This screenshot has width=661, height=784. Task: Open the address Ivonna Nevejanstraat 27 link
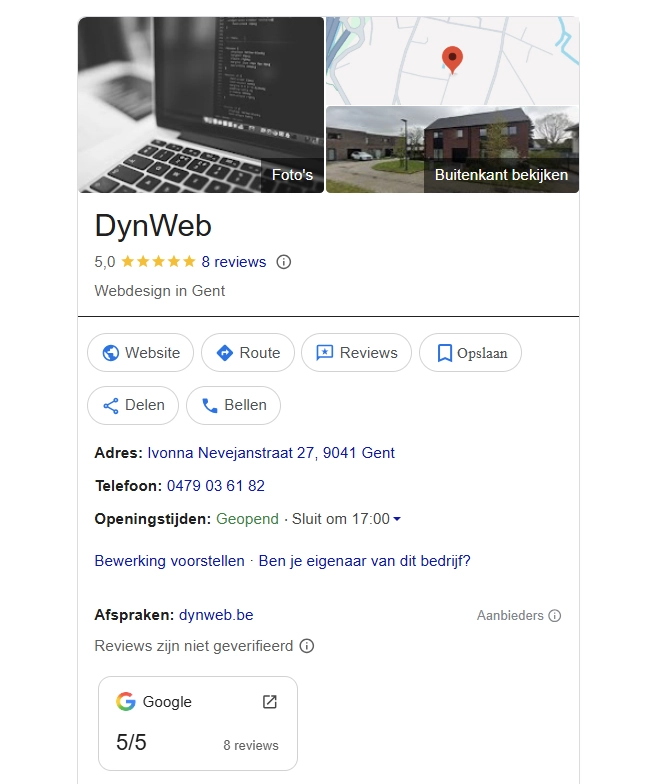pos(270,453)
